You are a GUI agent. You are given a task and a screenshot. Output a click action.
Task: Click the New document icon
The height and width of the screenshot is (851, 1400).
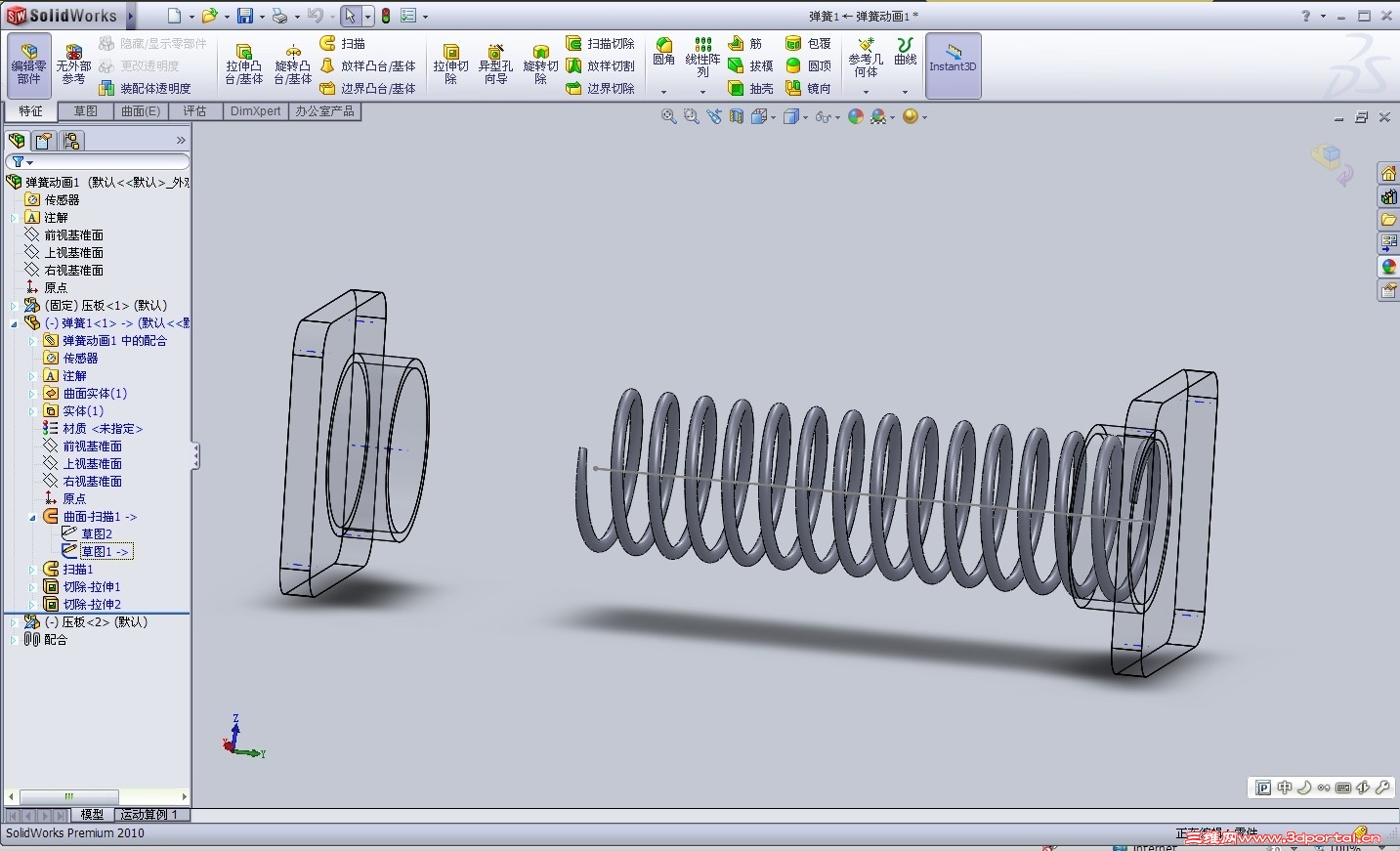174,16
